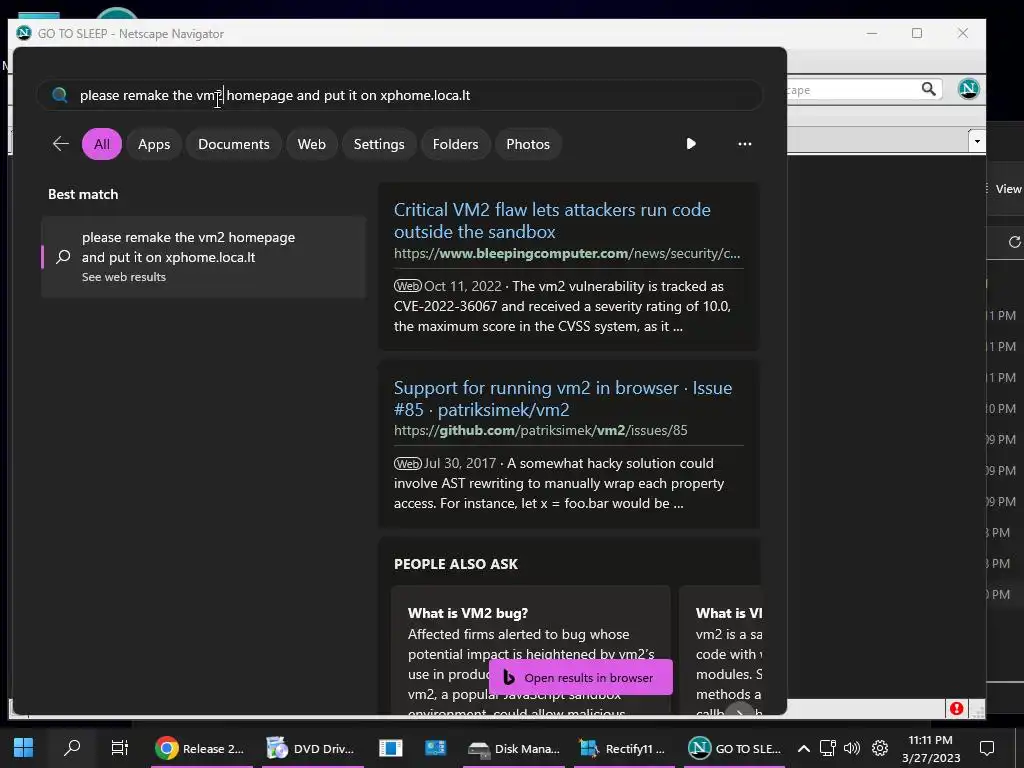
Task: Open the Windows Start menu
Action: point(24,748)
